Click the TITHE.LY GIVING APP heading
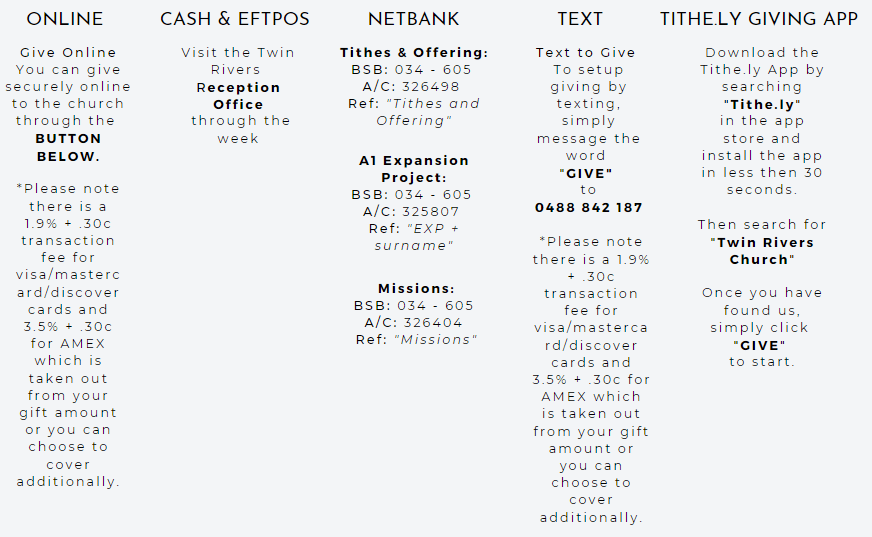Viewport: 872px width, 537px height. pyautogui.click(x=759, y=19)
